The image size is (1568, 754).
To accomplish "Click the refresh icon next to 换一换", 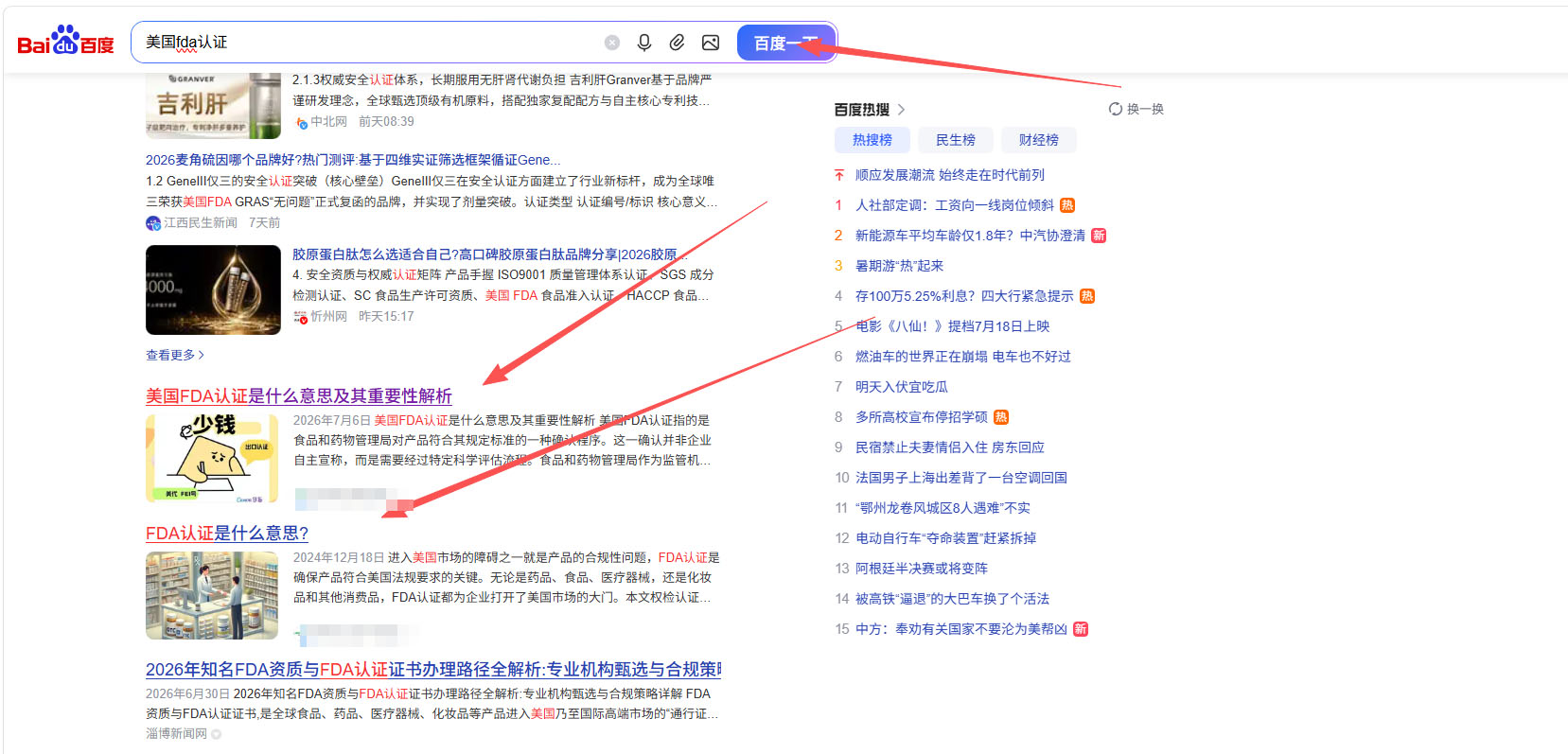I will click(x=1116, y=109).
